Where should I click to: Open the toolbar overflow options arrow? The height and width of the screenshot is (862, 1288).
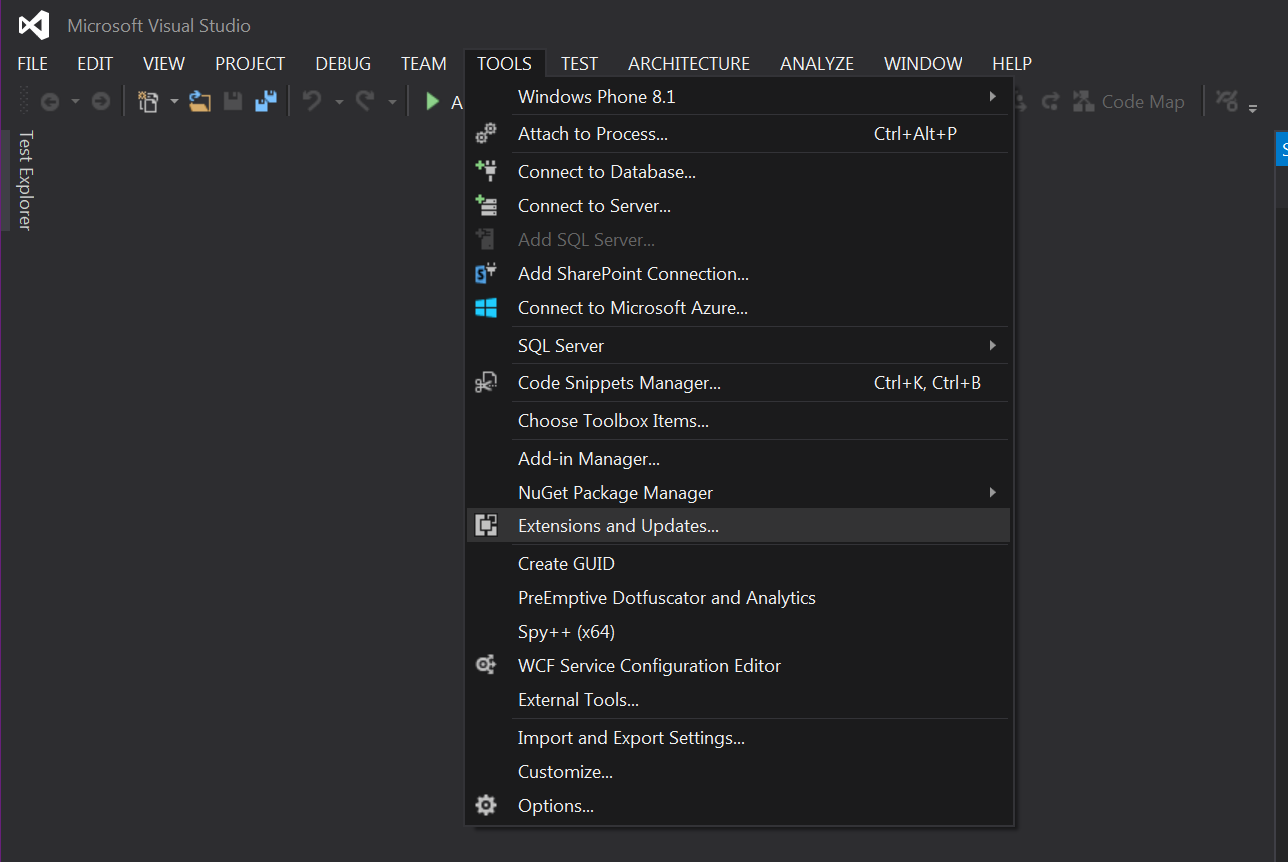[1254, 107]
